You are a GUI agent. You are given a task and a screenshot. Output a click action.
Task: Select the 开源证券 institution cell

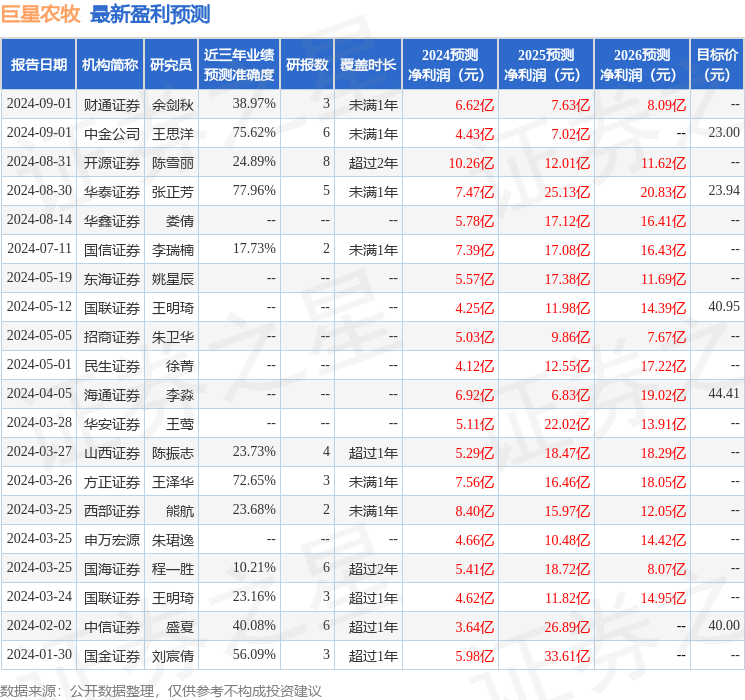[112, 163]
